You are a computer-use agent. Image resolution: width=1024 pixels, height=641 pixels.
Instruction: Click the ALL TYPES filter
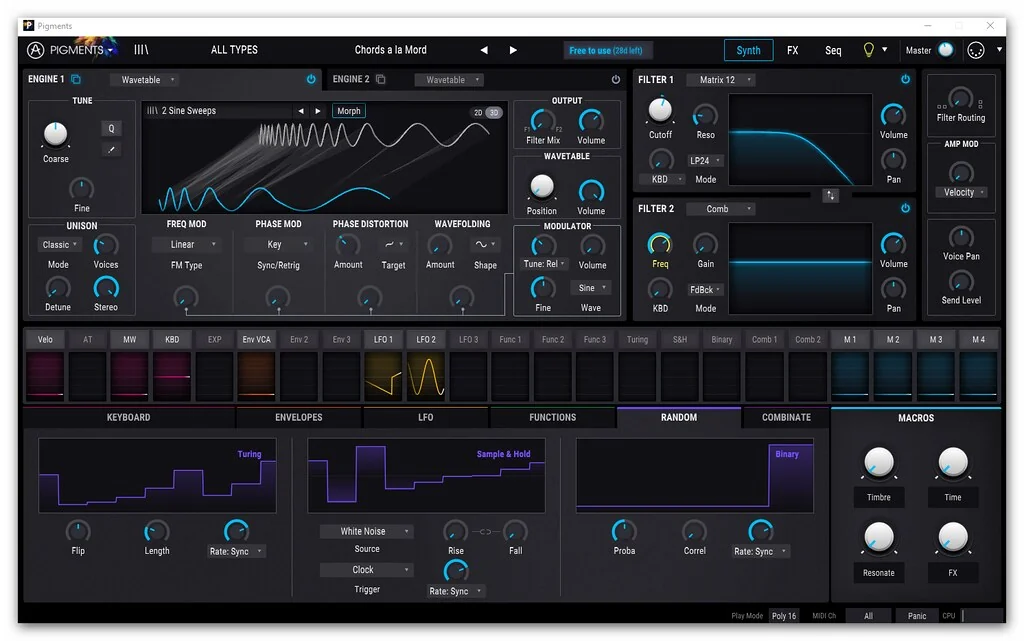click(234, 50)
